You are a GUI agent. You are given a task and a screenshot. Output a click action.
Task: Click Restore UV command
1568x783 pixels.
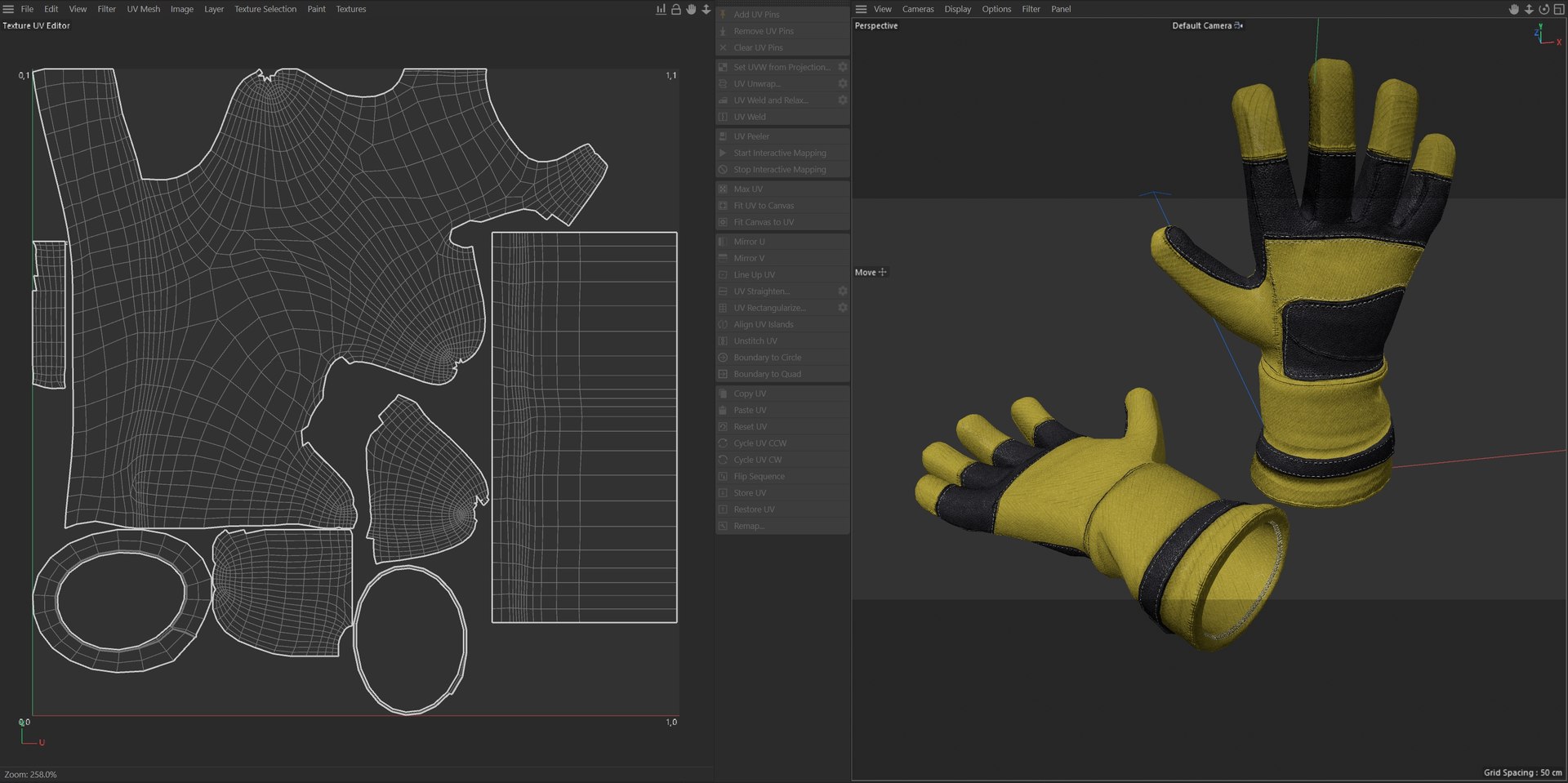[x=782, y=509]
